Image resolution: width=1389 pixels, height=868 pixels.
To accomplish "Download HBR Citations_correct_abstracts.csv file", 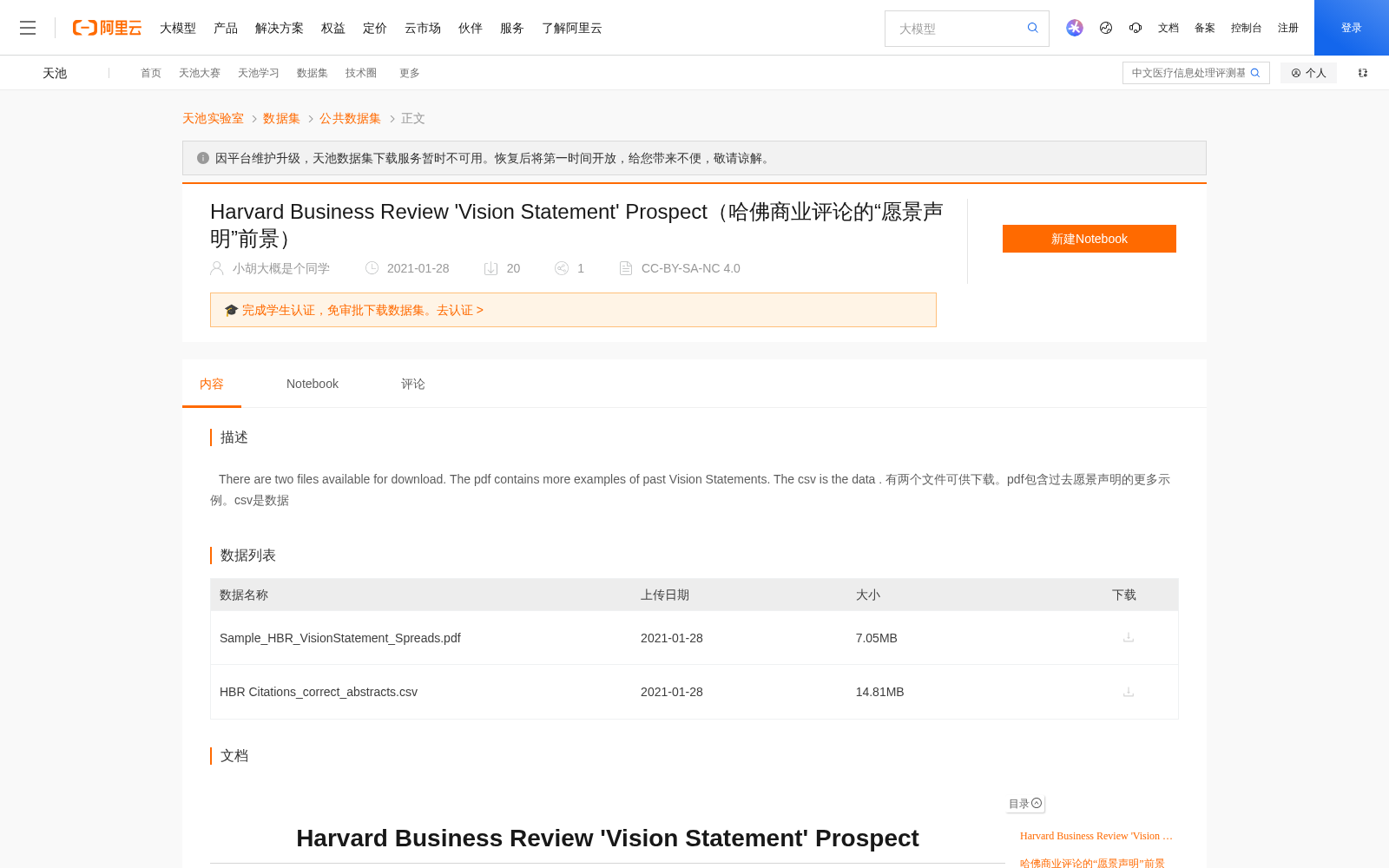I will (x=1129, y=692).
